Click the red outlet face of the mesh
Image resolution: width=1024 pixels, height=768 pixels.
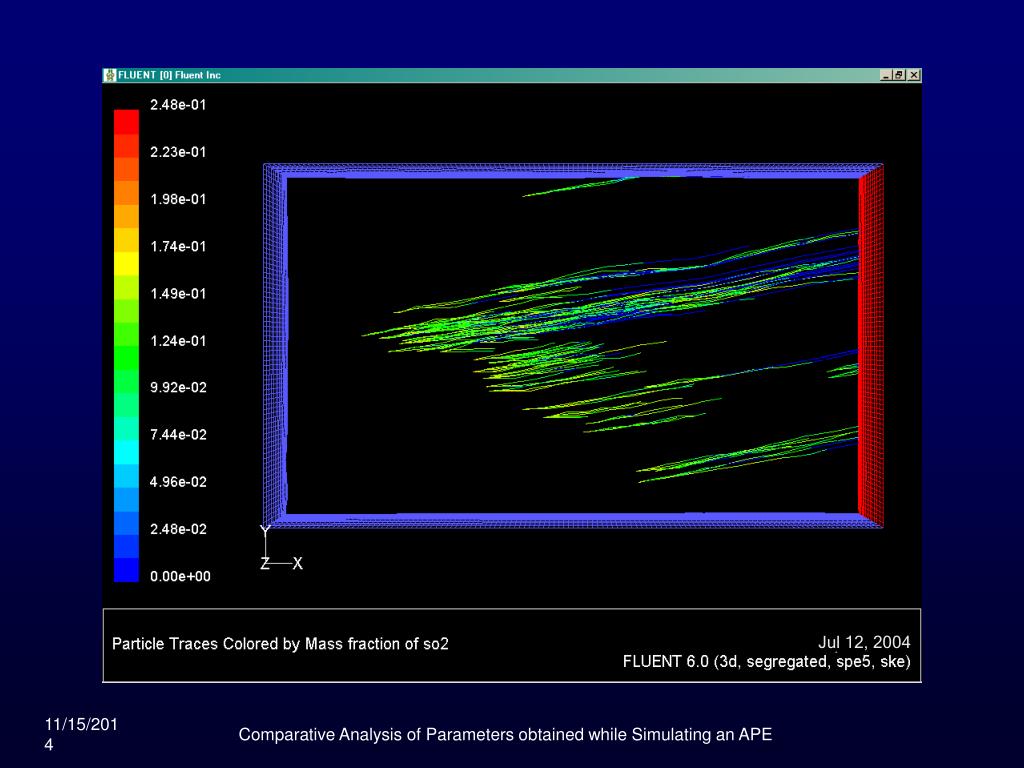coord(871,346)
